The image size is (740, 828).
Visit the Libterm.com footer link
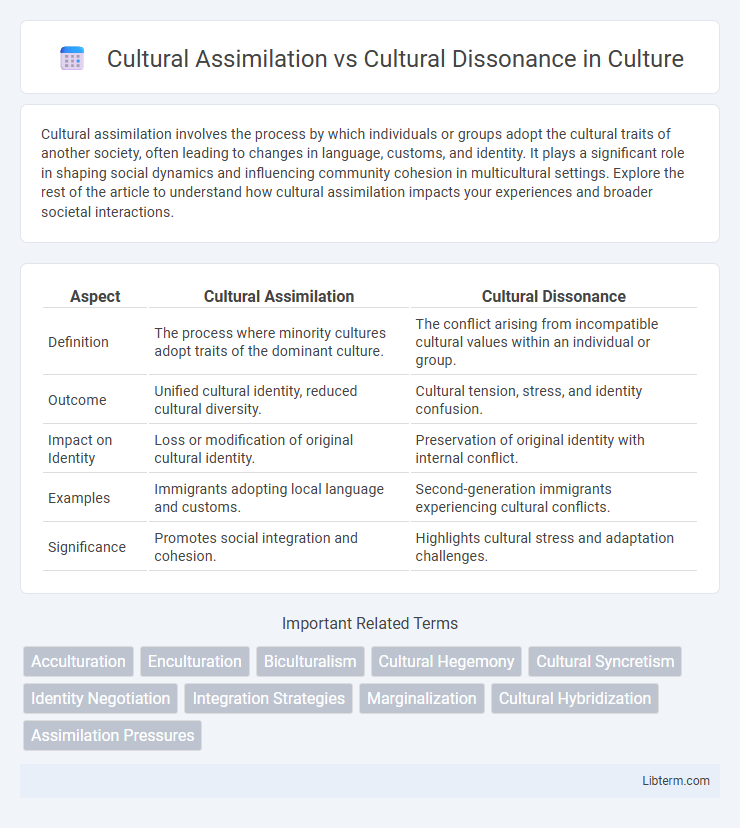click(676, 780)
